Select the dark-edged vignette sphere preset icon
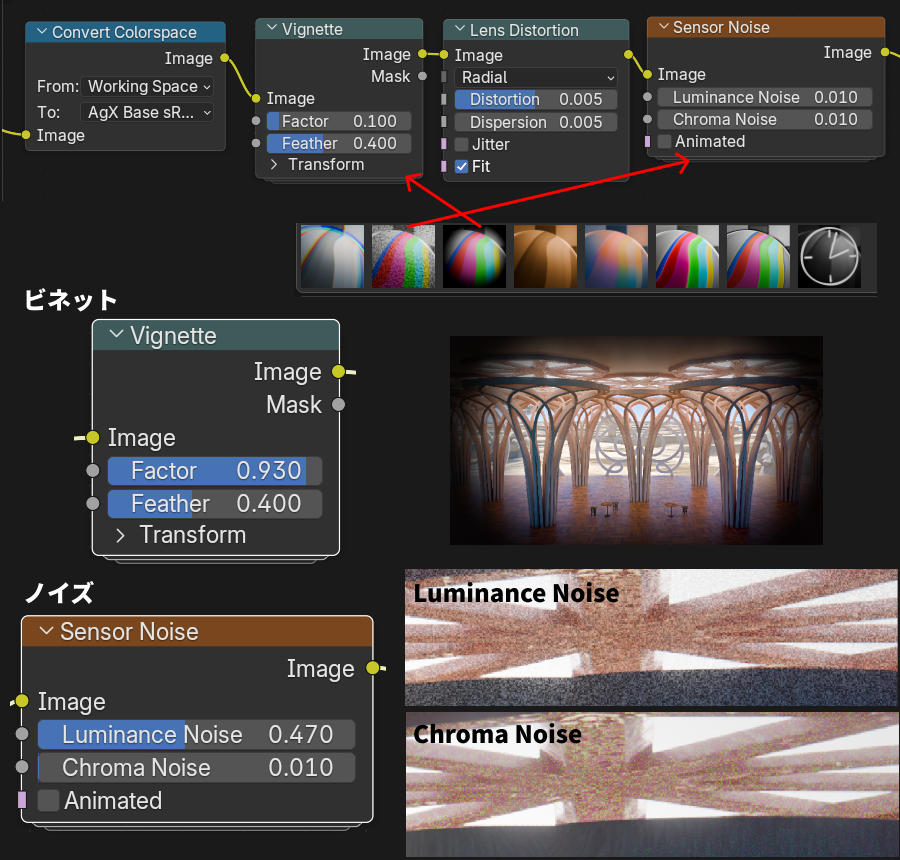 click(473, 256)
